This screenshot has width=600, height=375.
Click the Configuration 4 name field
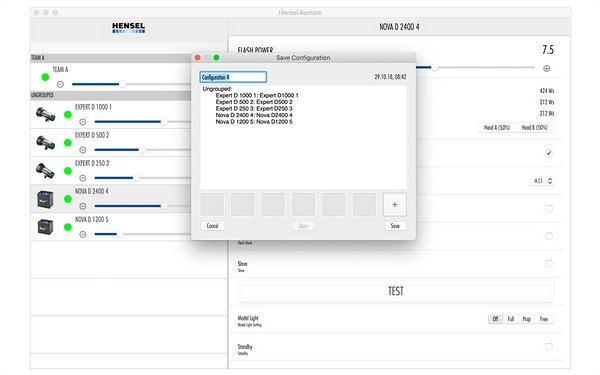[233, 77]
